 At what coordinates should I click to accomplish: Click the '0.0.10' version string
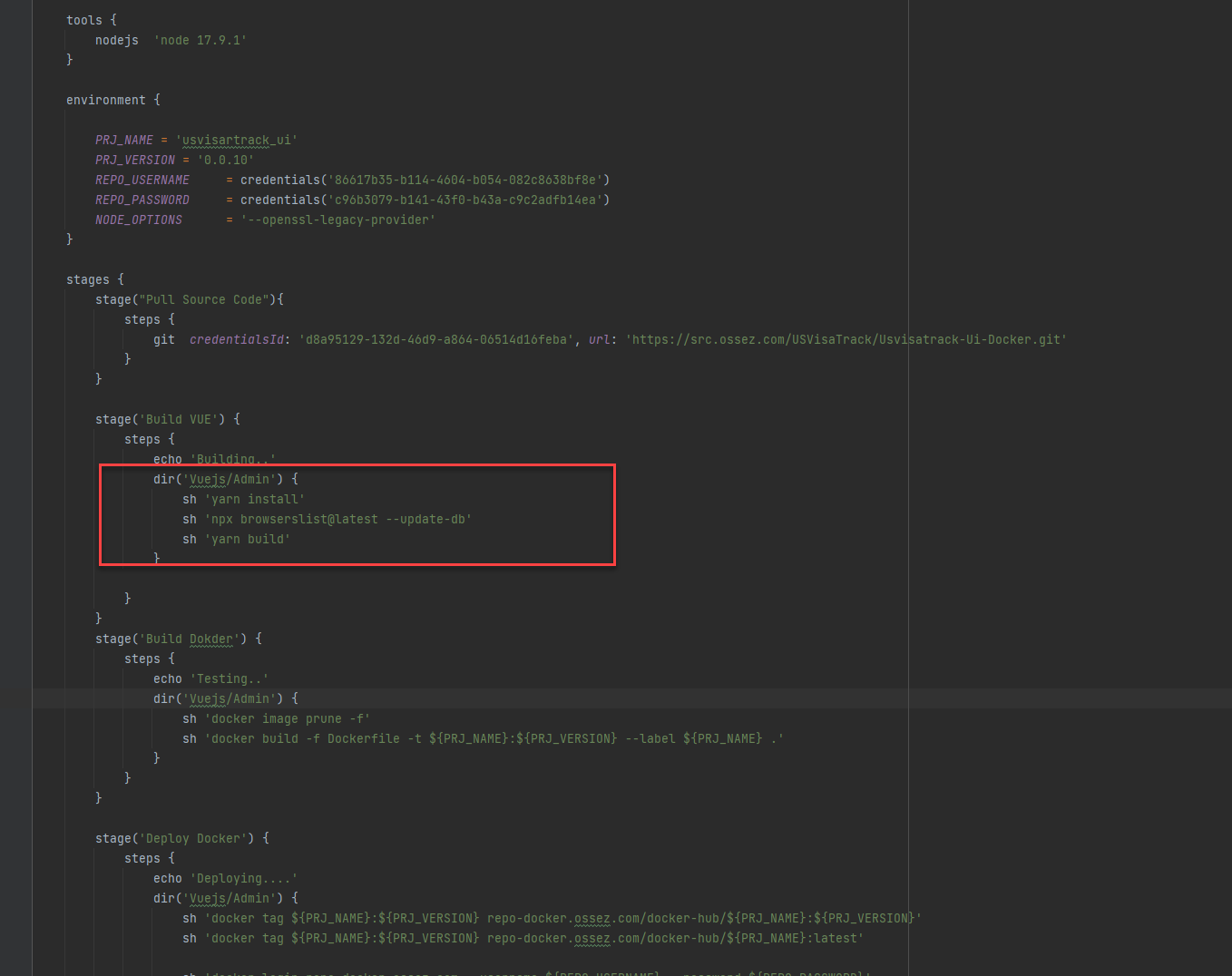(225, 160)
